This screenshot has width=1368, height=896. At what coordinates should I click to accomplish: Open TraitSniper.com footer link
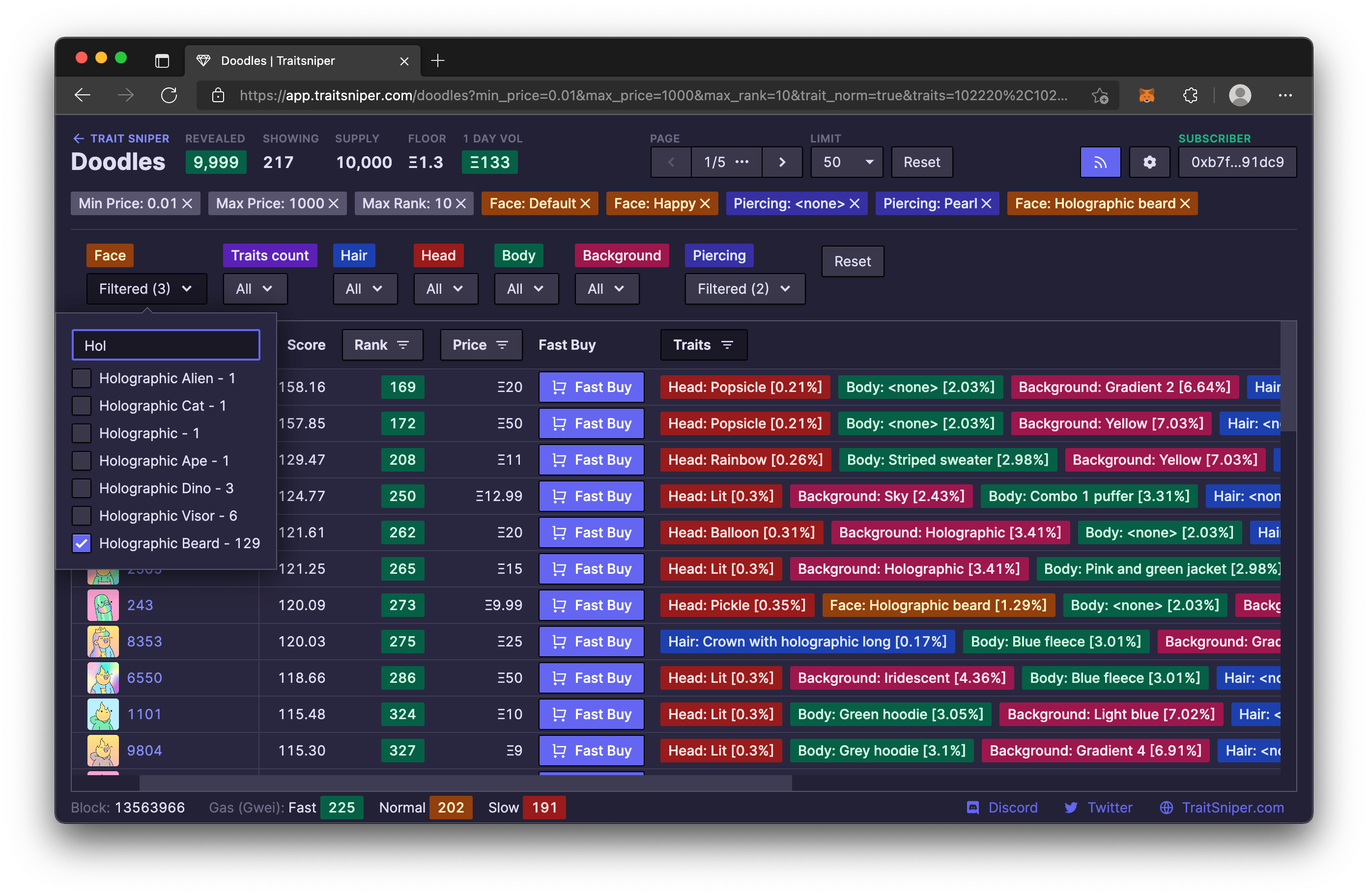(1222, 808)
